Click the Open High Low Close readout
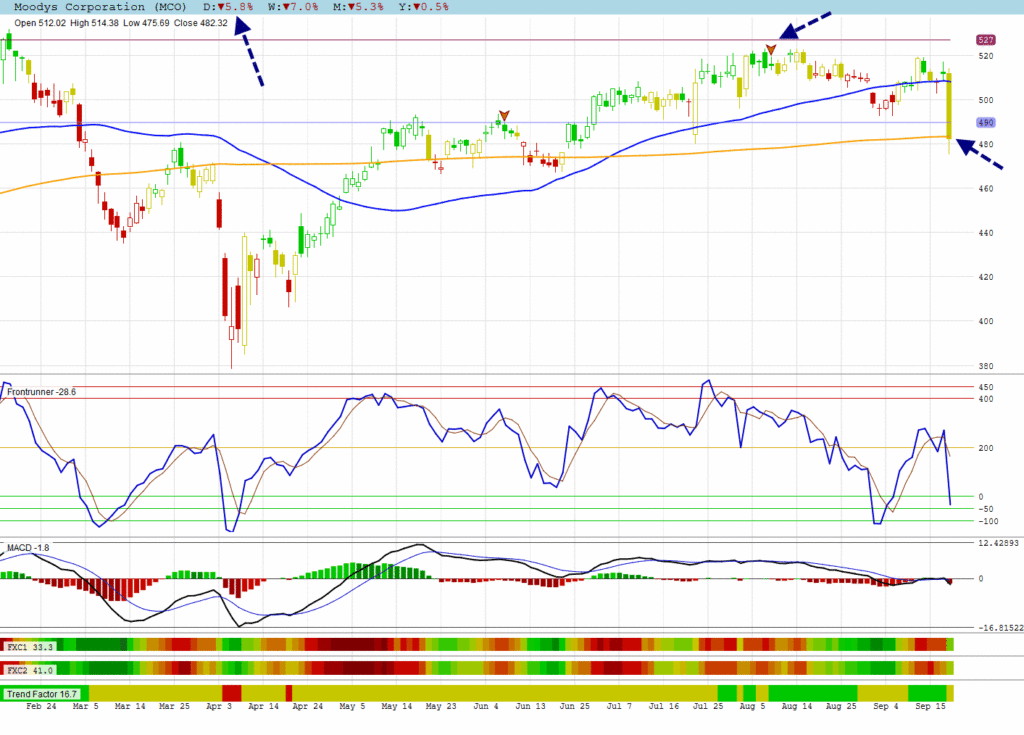Image resolution: width=1024 pixels, height=735 pixels. (x=121, y=23)
